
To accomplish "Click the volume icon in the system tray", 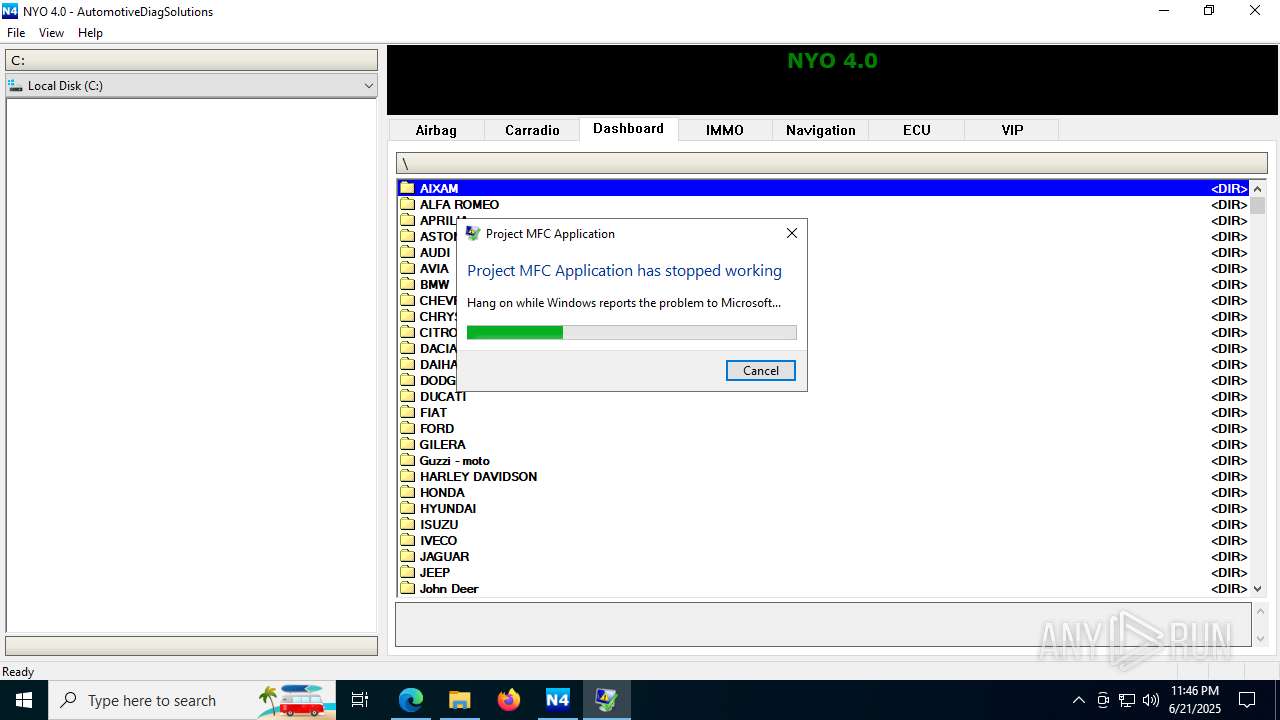I will coord(1151,700).
